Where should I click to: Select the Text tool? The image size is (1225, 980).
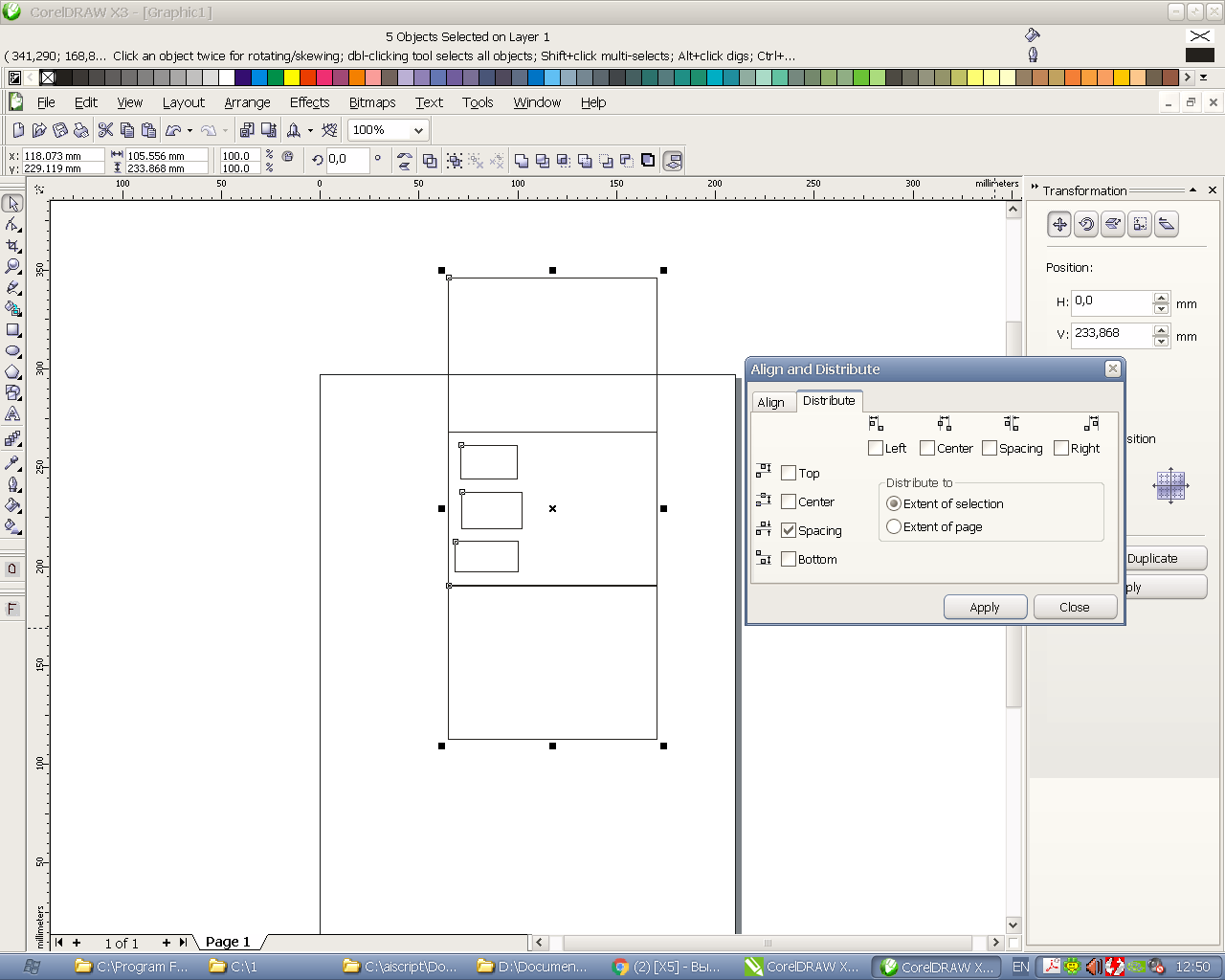(x=12, y=413)
